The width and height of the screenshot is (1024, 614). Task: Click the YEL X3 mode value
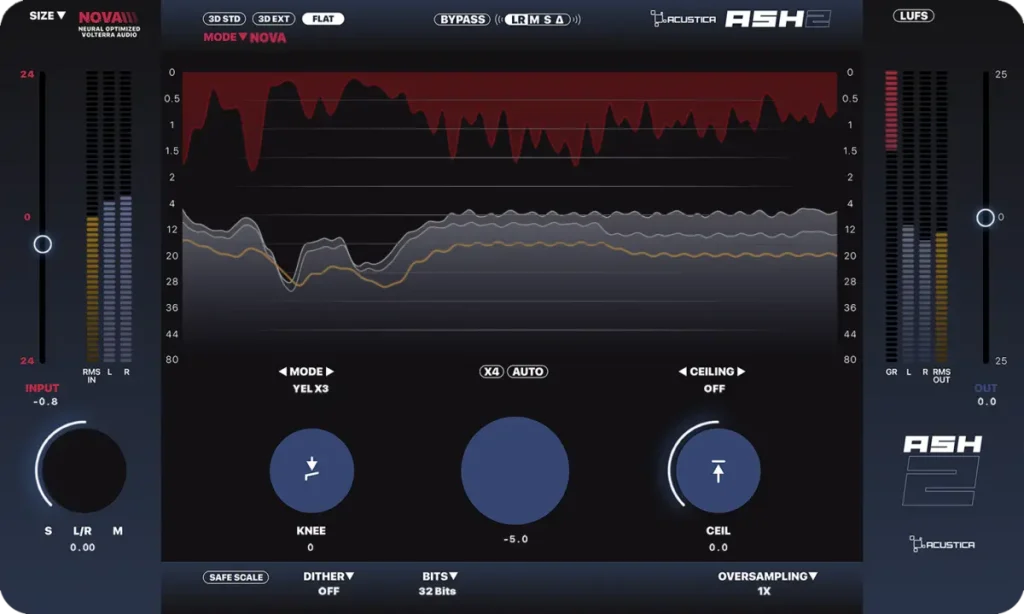pyautogui.click(x=310, y=389)
